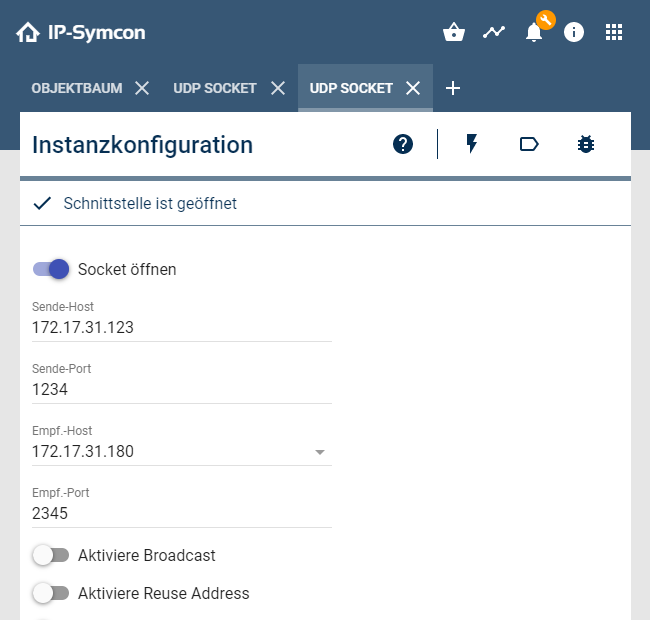The image size is (650, 620).
Task: Click the IP-Symcon home logo icon
Action: (x=28, y=33)
